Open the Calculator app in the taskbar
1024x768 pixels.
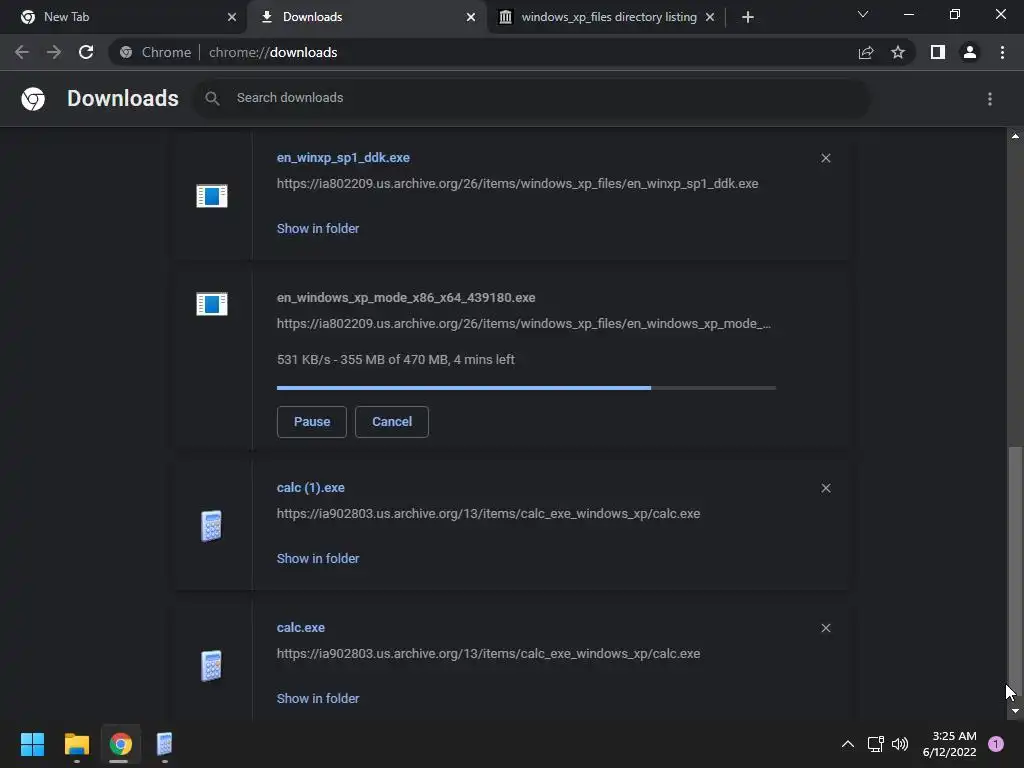[x=164, y=744]
